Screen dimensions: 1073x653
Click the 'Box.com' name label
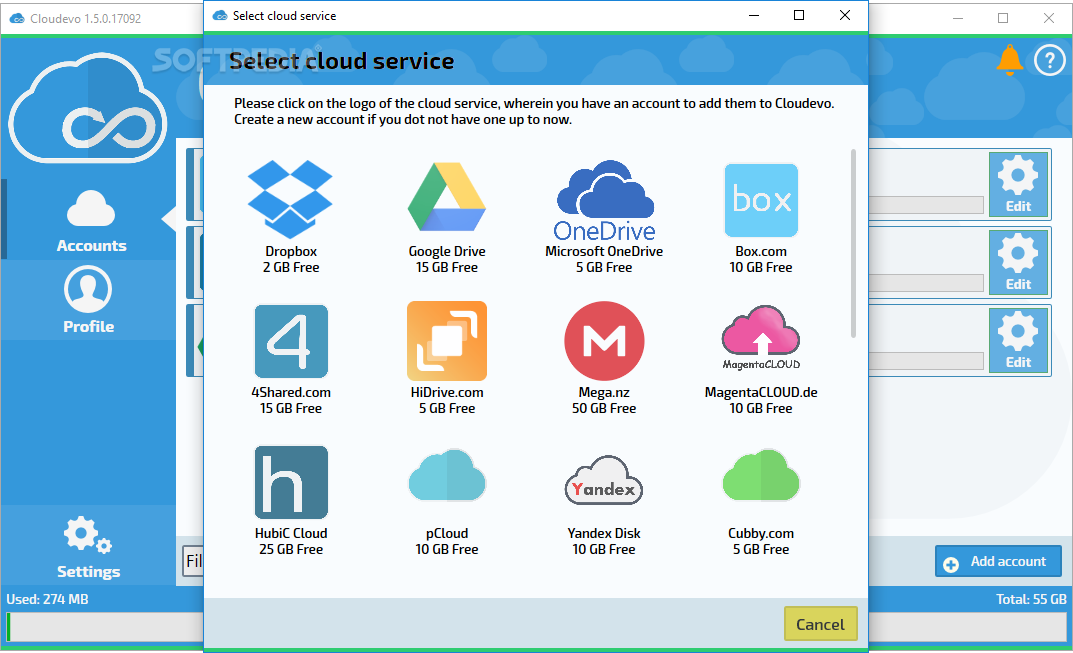(761, 251)
